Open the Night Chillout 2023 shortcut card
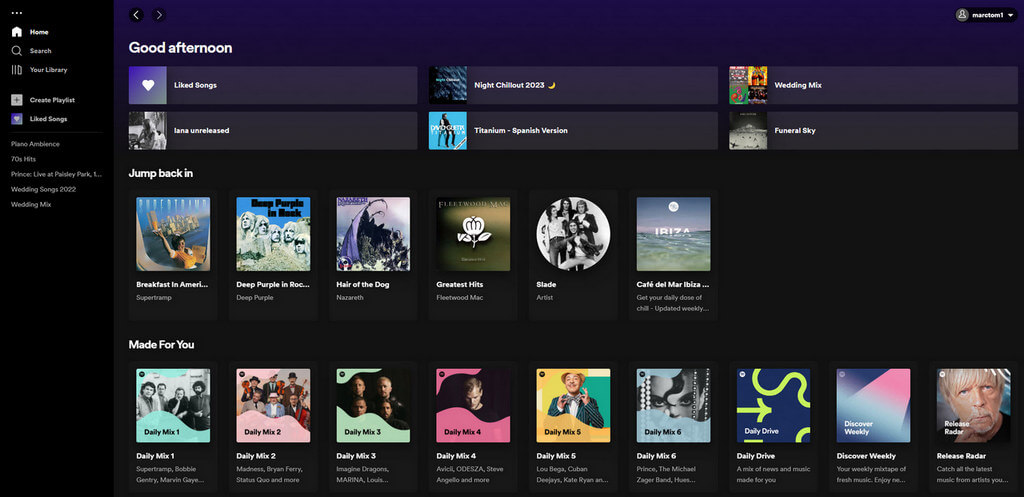 tap(573, 85)
